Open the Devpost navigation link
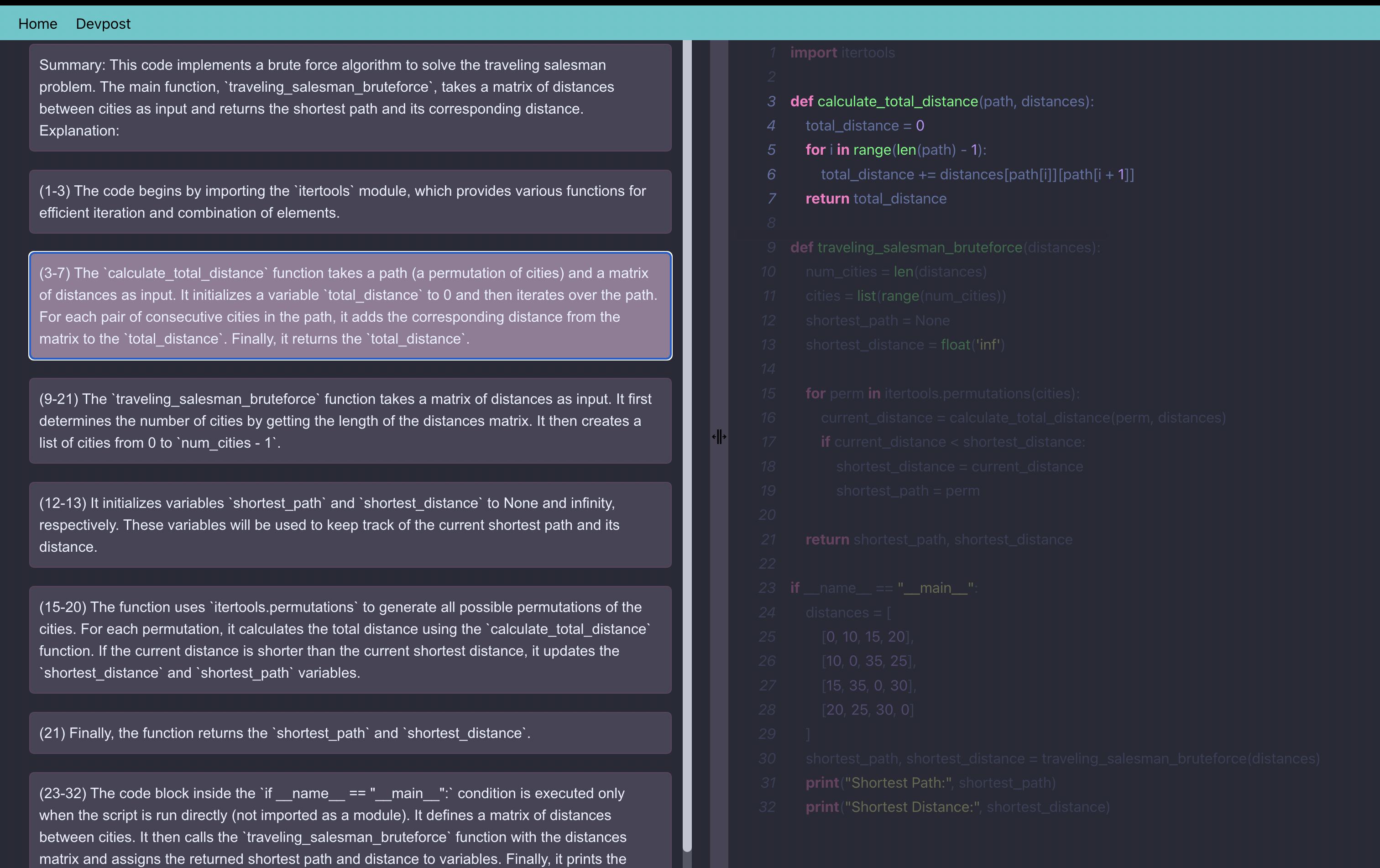The height and width of the screenshot is (868, 1380). [103, 23]
